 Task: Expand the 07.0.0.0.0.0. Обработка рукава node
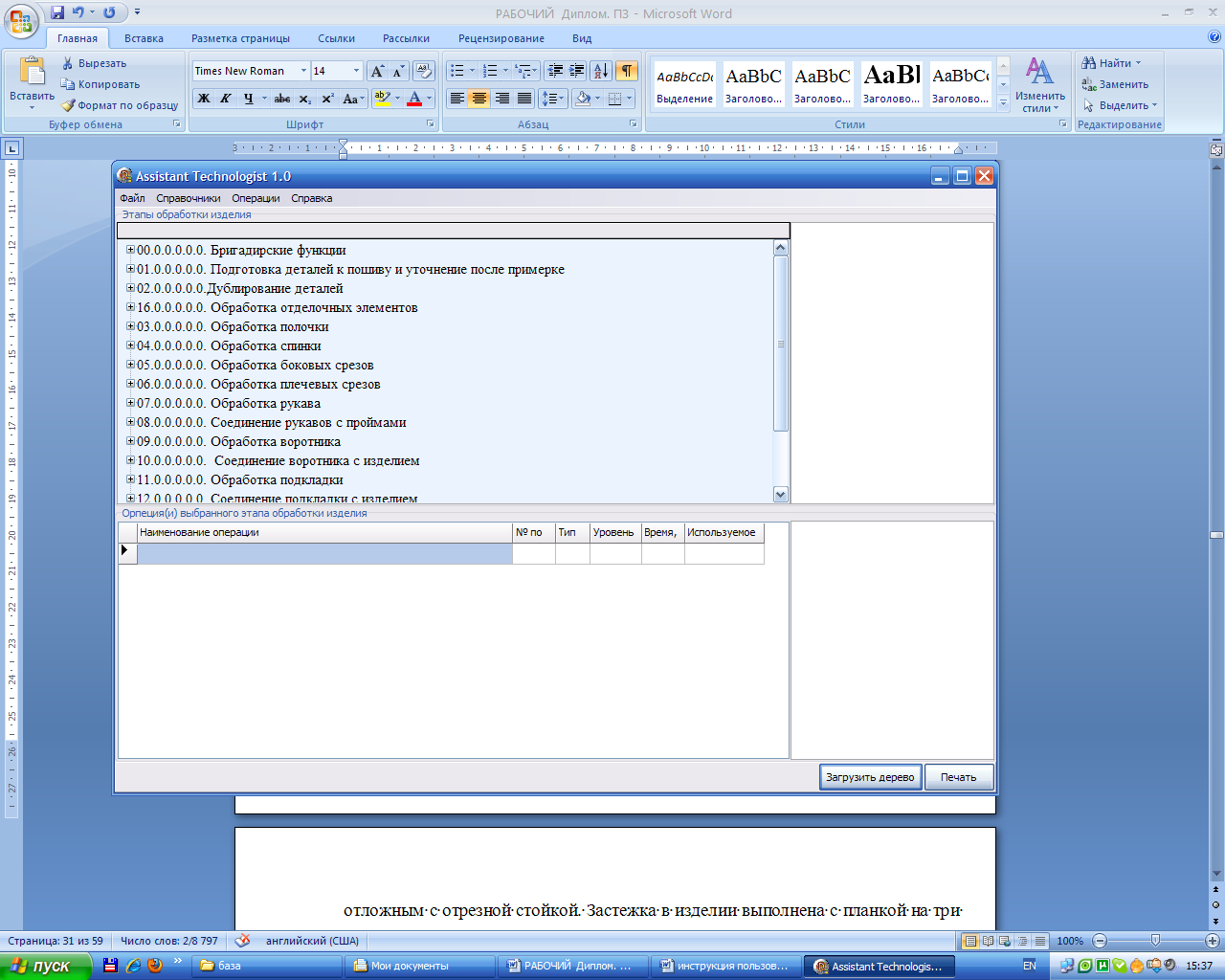130,403
